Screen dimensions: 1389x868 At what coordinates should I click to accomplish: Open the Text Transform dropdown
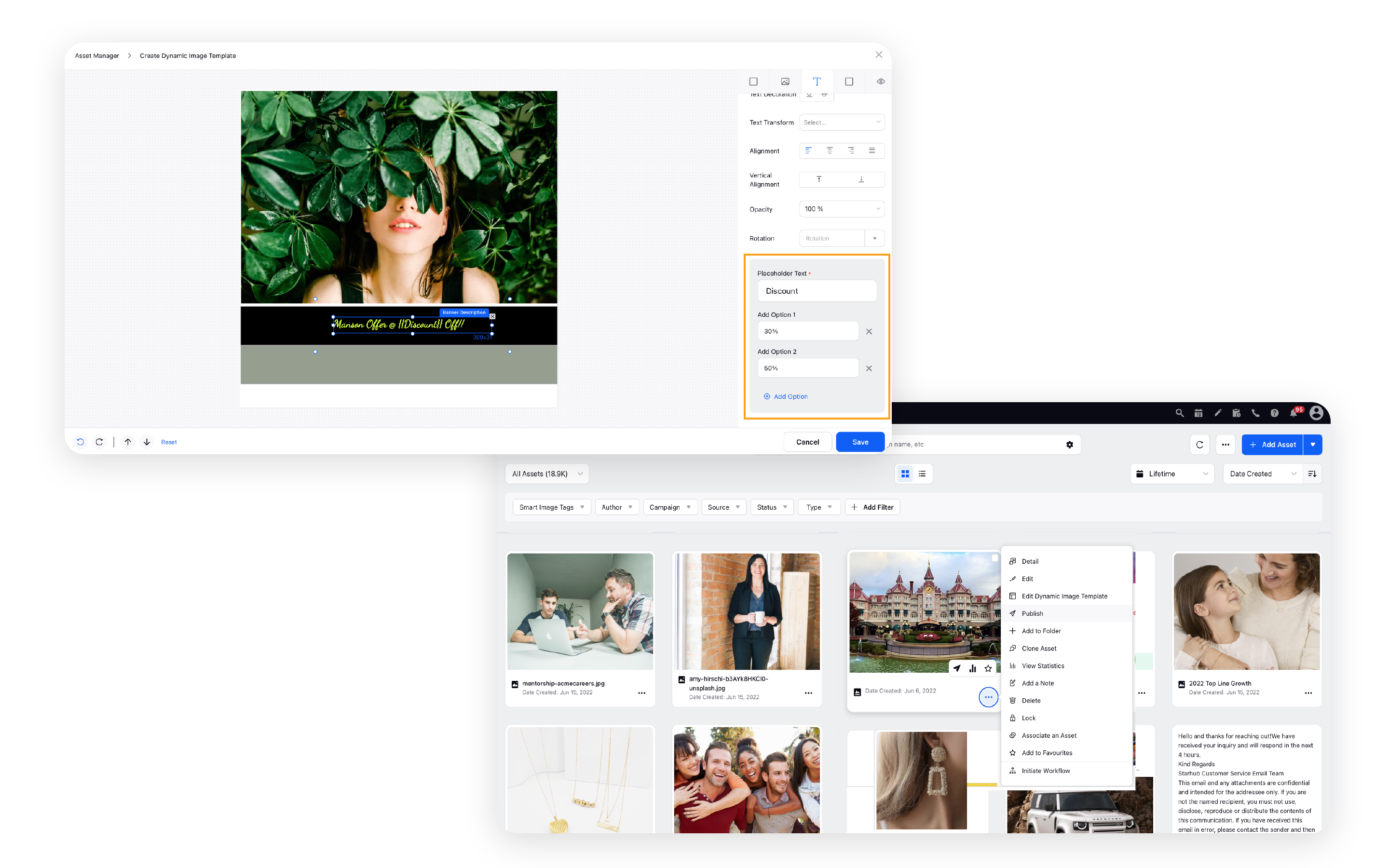[842, 122]
